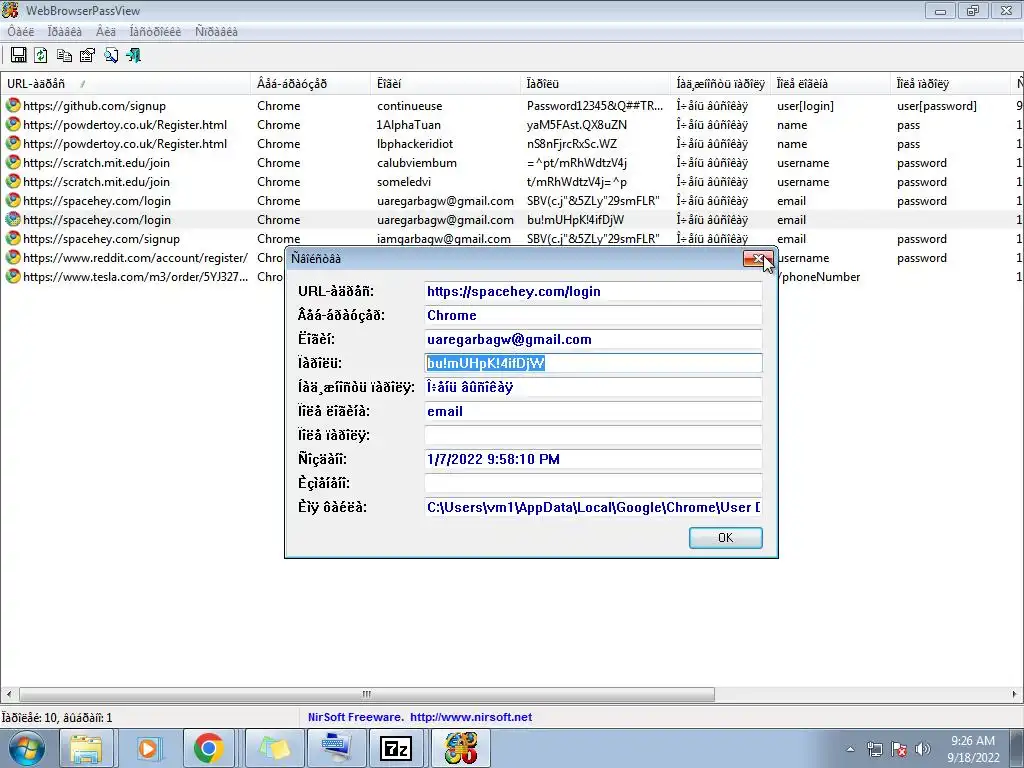Open the first menu bar item (File)
This screenshot has width=1024, height=768.
[20, 31]
